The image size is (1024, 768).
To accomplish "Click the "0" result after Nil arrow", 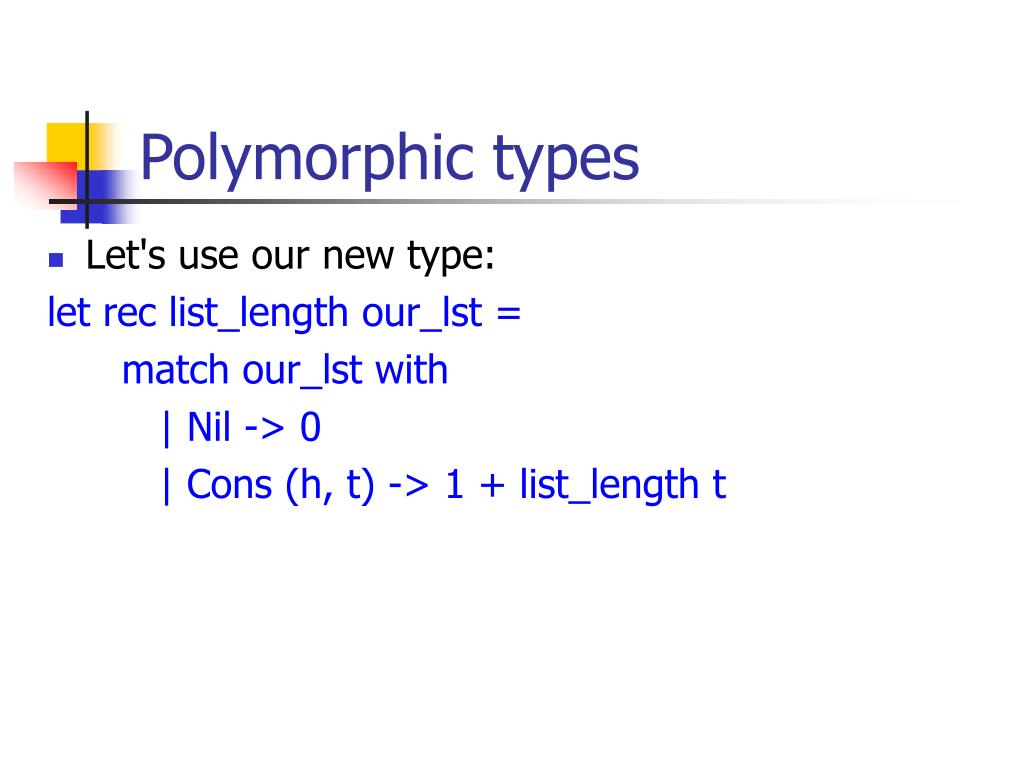I will [310, 428].
